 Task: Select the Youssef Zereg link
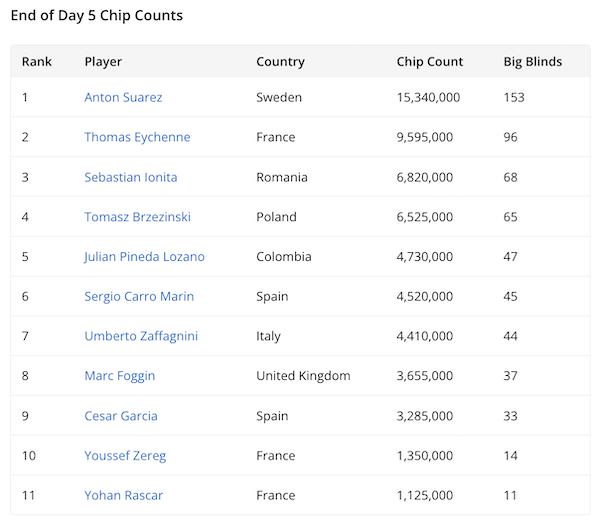125,456
